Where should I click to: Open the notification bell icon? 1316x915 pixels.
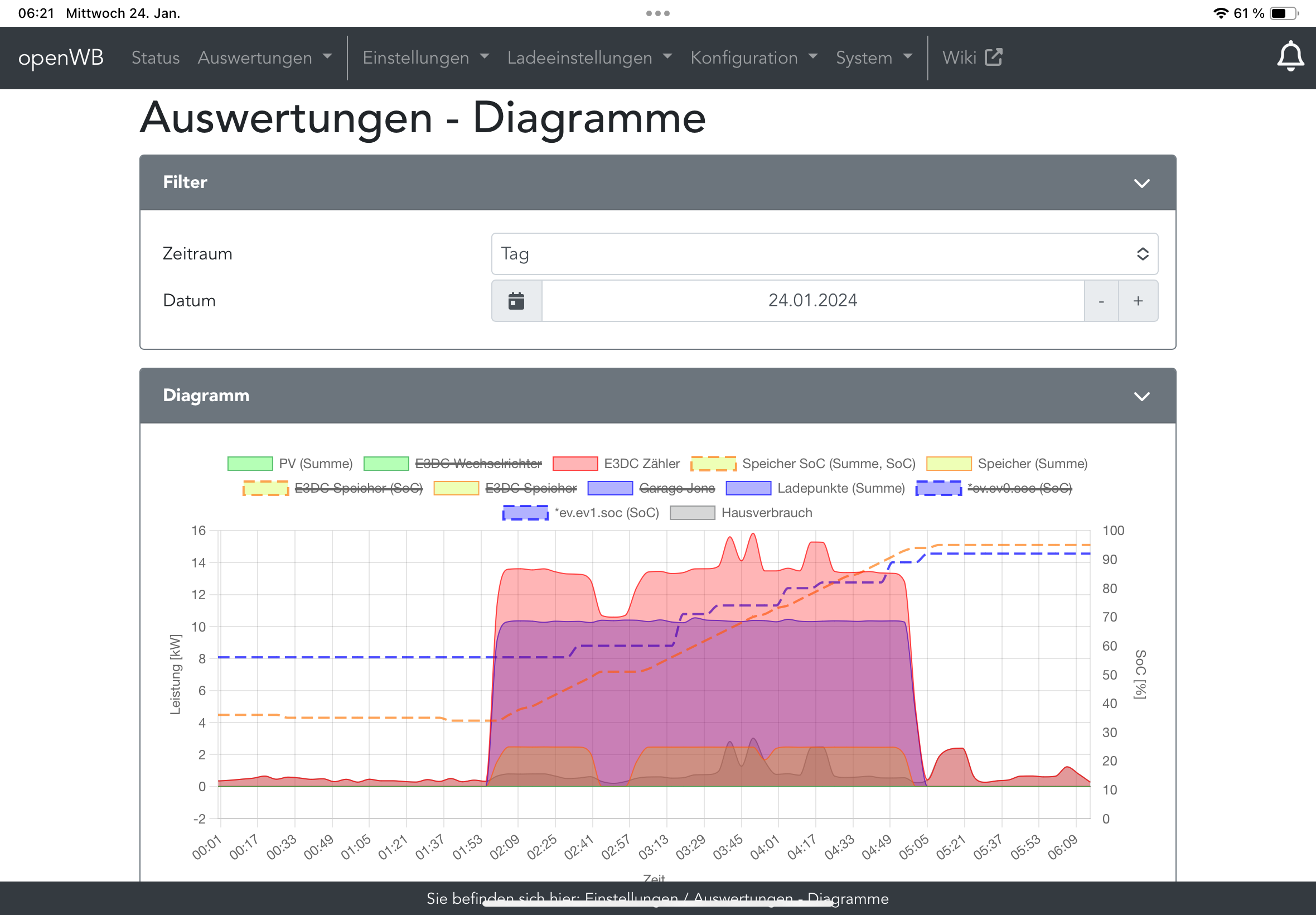click(x=1290, y=56)
